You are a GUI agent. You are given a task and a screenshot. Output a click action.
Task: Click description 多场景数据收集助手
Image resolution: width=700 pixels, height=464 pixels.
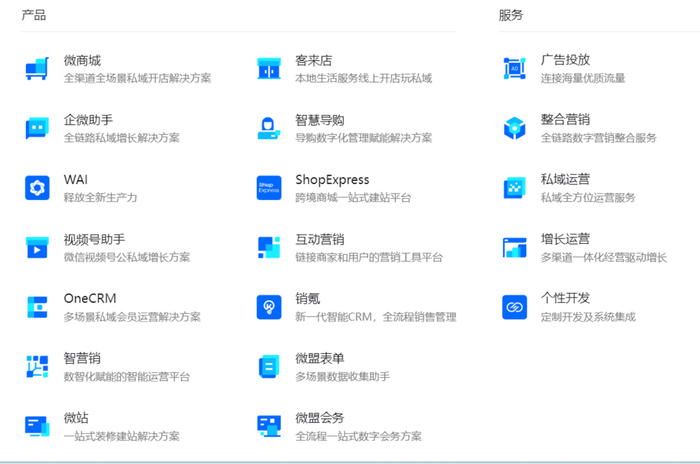tap(342, 376)
